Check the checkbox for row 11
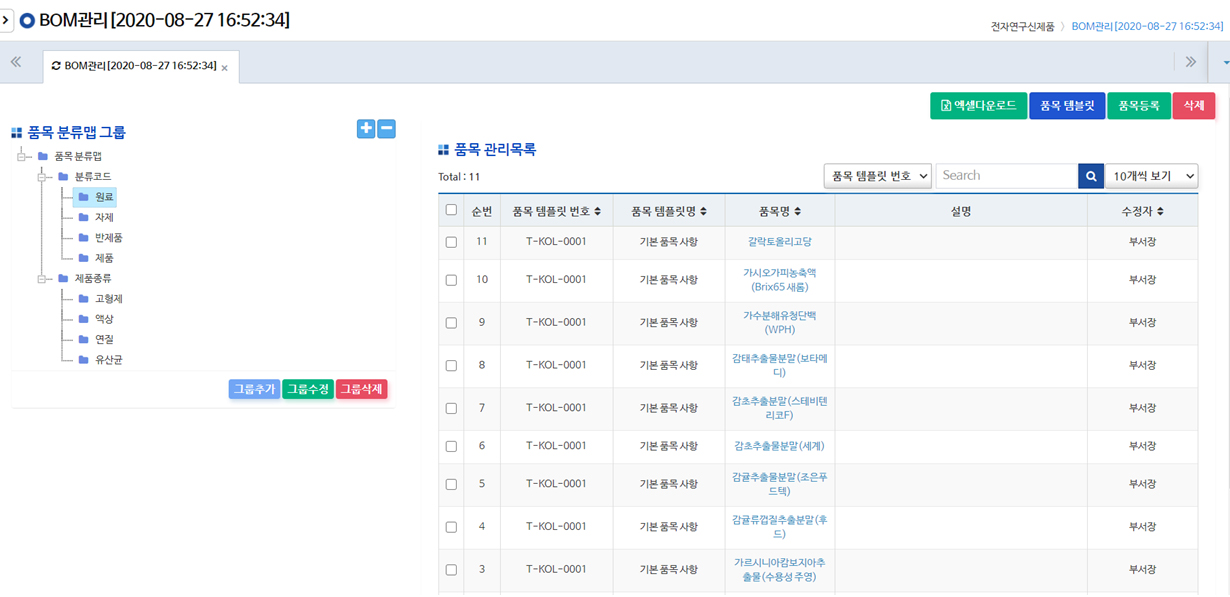1230x597 pixels. (x=451, y=242)
